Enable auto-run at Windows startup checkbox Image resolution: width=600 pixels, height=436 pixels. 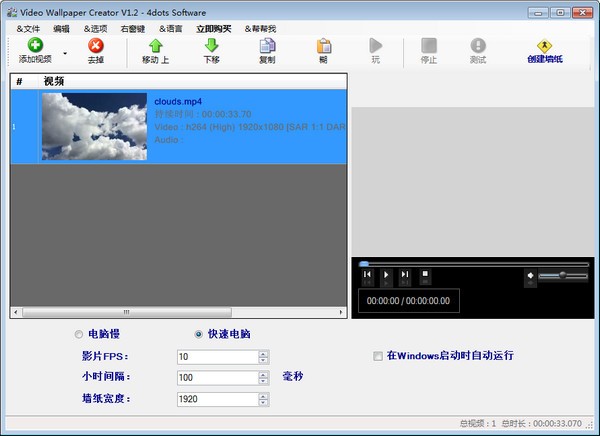377,355
